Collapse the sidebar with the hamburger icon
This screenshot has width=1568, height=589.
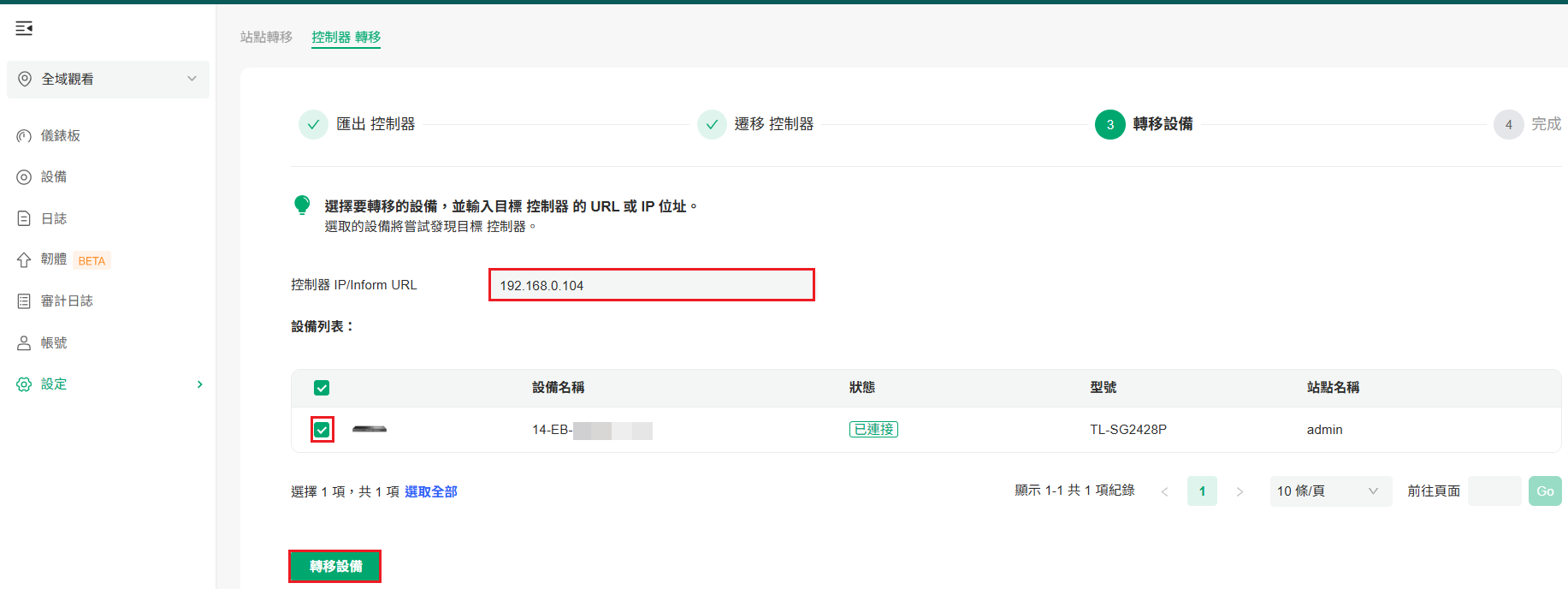[x=24, y=28]
